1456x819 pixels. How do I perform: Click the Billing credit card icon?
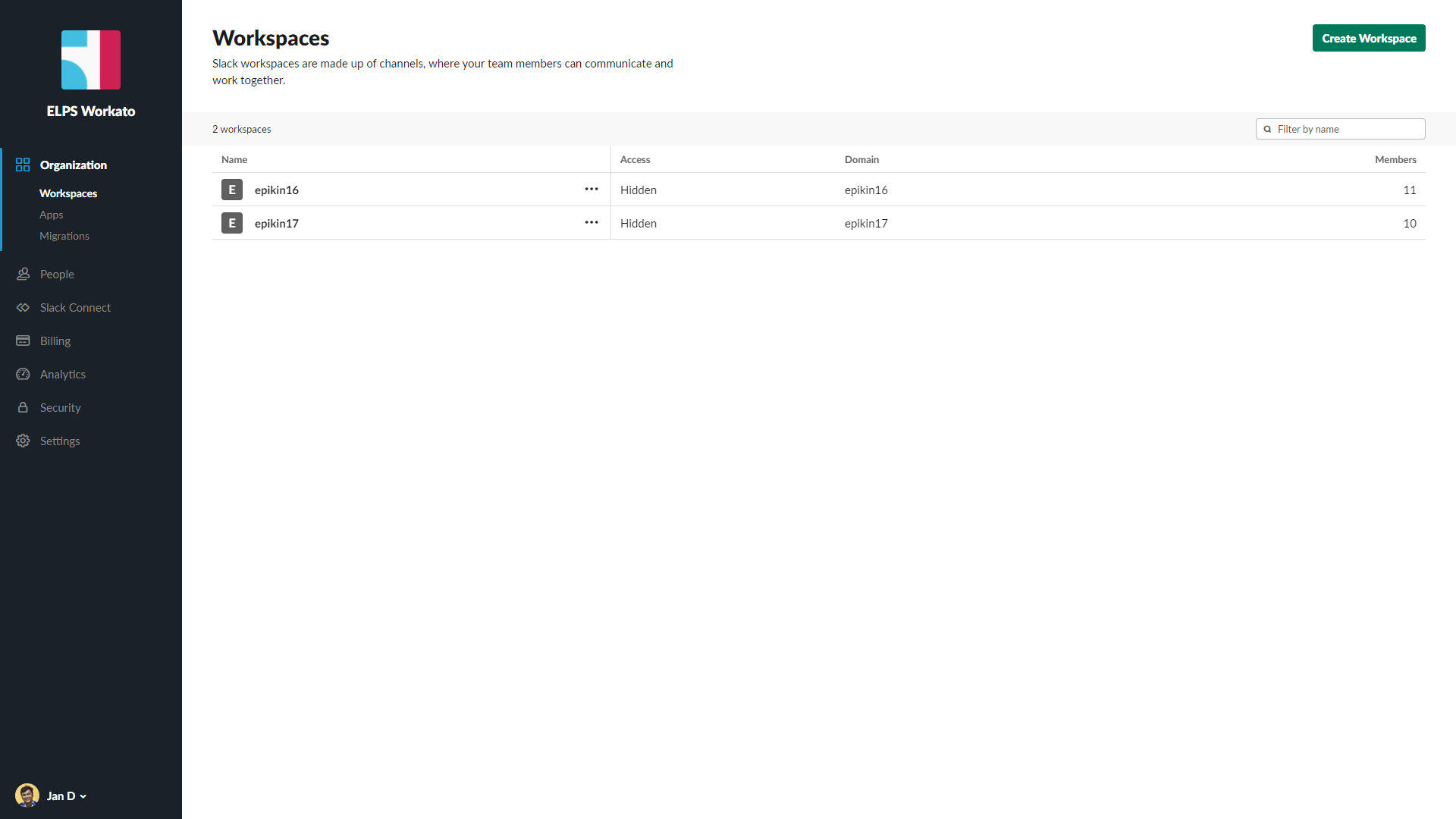coord(23,340)
